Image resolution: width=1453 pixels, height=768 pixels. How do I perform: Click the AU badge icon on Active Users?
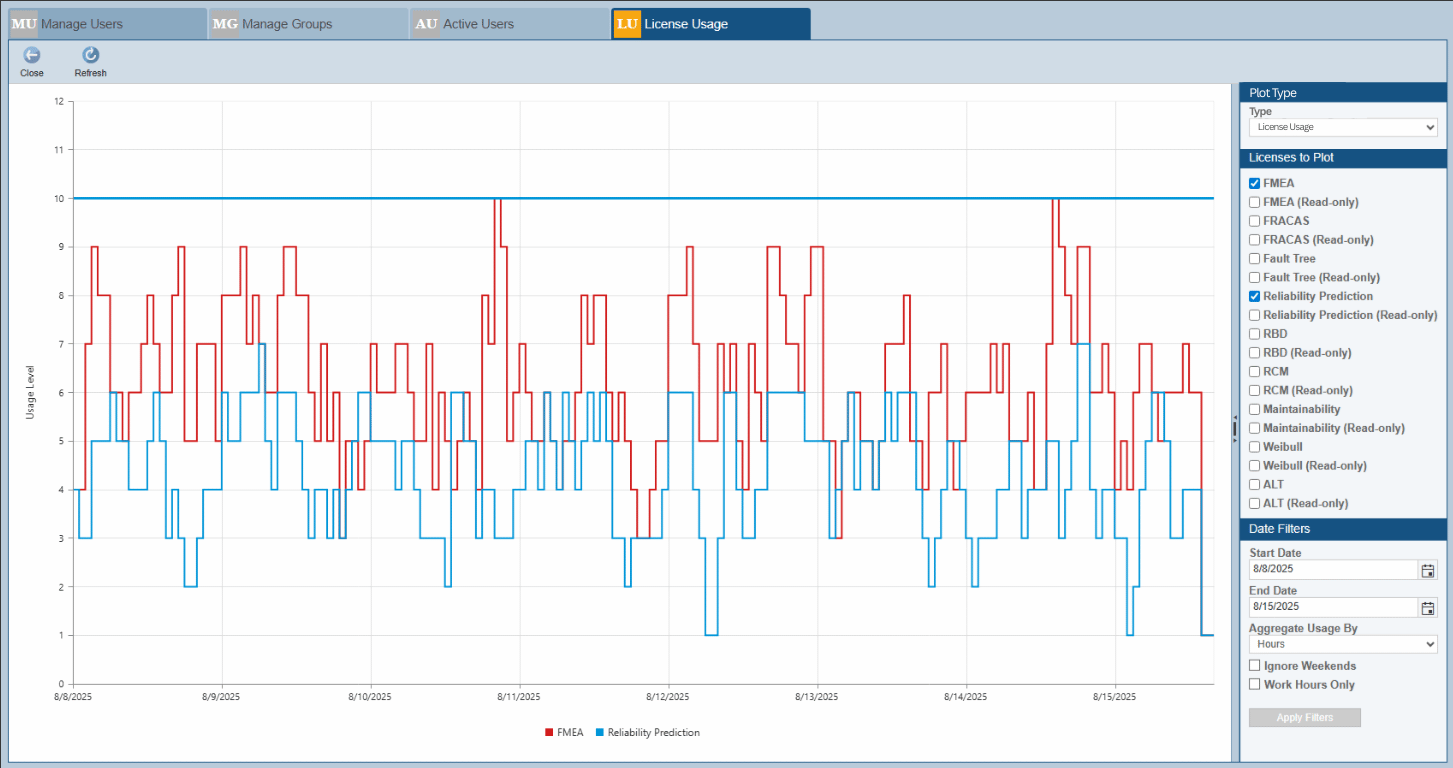[426, 24]
